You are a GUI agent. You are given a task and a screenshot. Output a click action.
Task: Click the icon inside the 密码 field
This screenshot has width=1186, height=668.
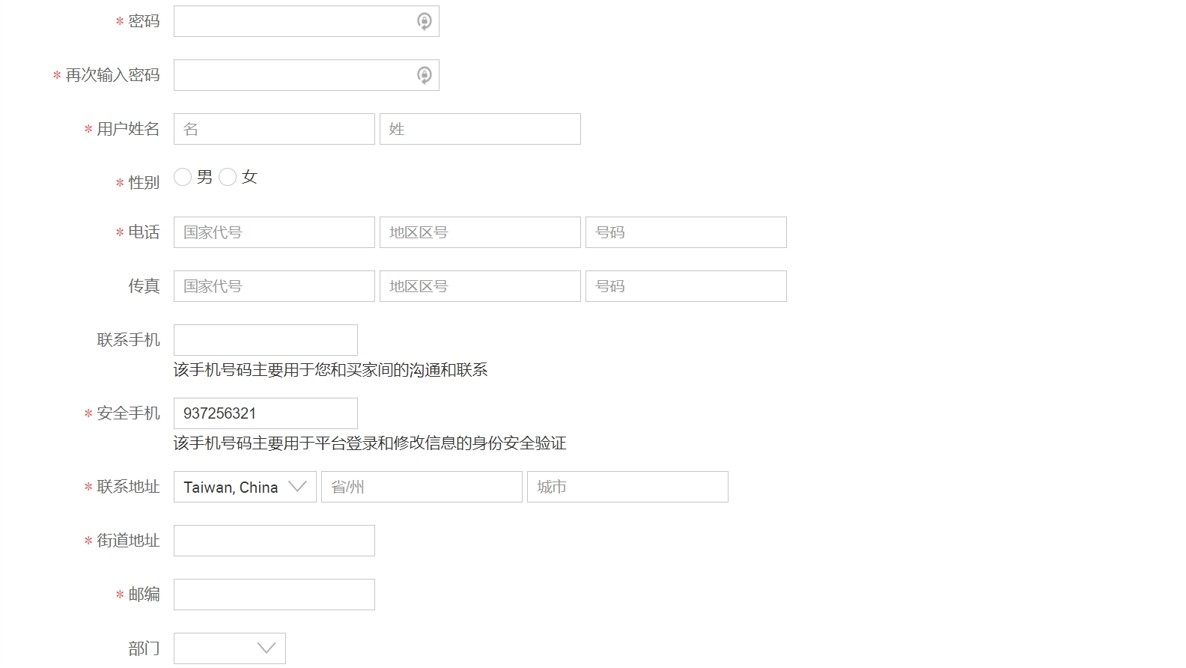pyautogui.click(x=424, y=21)
